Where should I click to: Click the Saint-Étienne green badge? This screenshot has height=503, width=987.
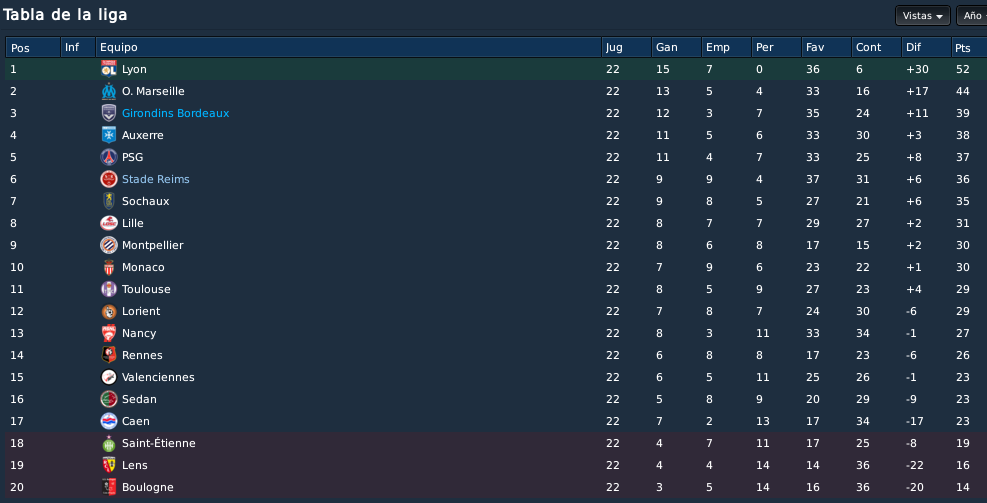click(109, 444)
